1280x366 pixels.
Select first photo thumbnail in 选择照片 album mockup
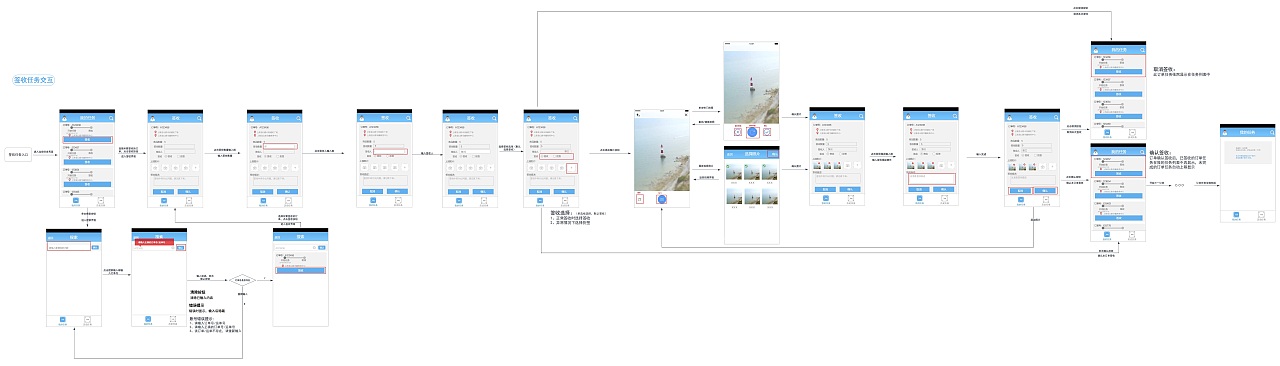tap(734, 173)
